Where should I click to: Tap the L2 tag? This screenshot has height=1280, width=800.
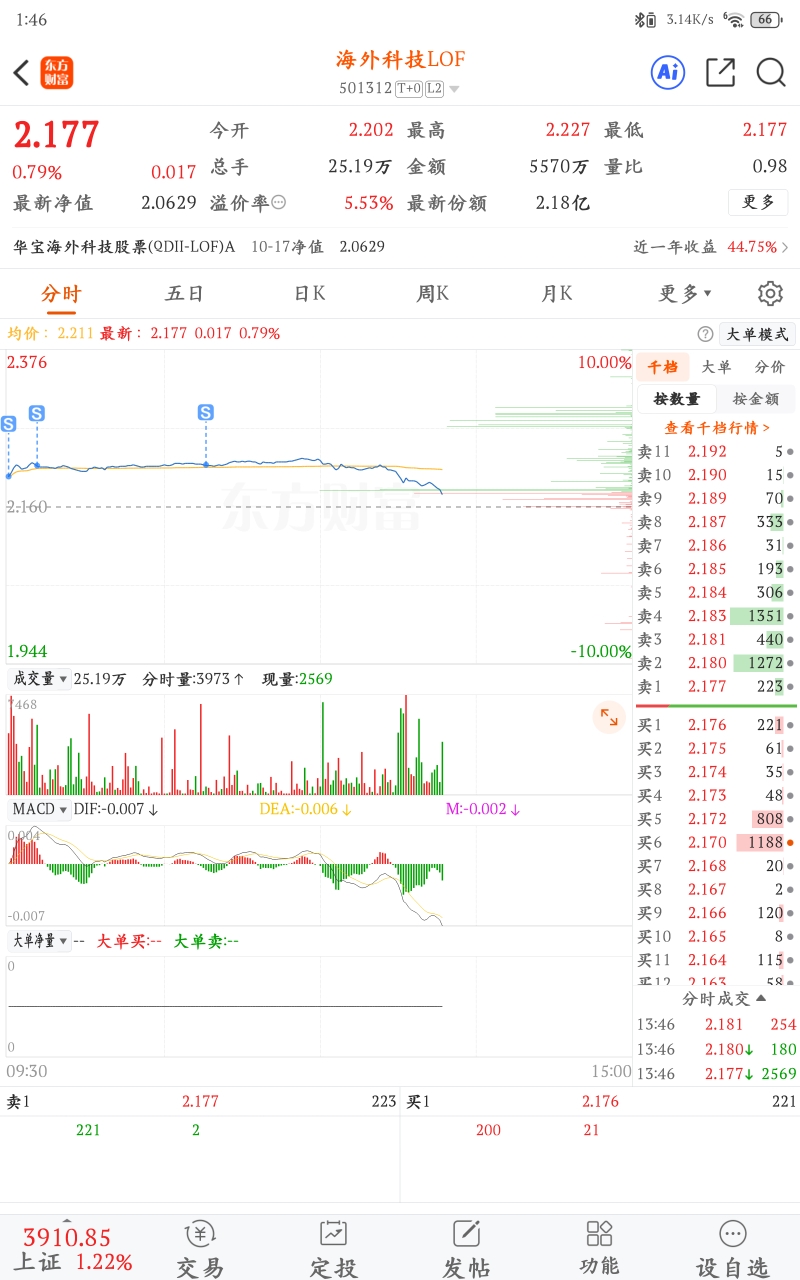coord(434,89)
